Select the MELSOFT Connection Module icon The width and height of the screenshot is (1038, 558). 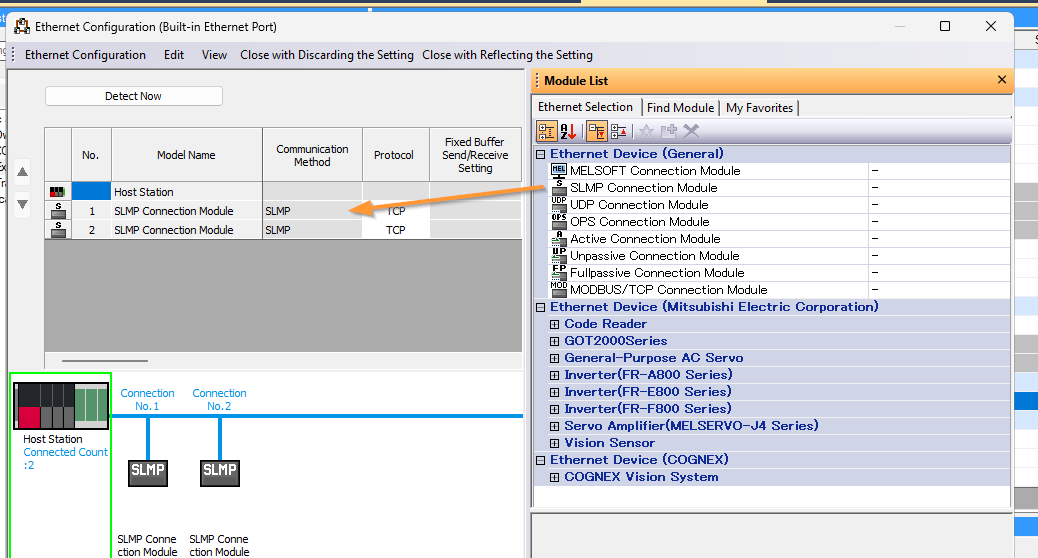point(559,171)
